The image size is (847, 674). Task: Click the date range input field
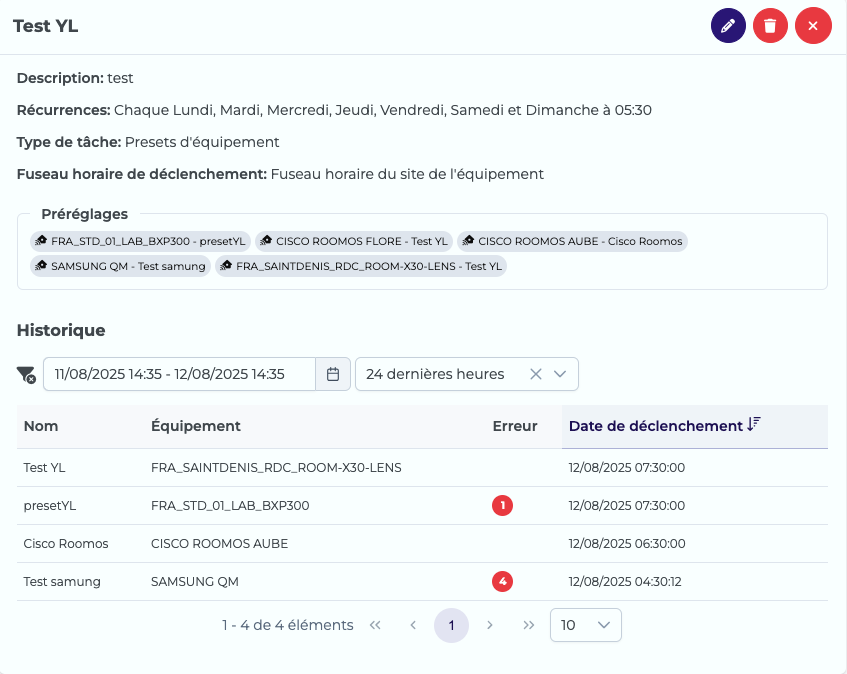179,374
